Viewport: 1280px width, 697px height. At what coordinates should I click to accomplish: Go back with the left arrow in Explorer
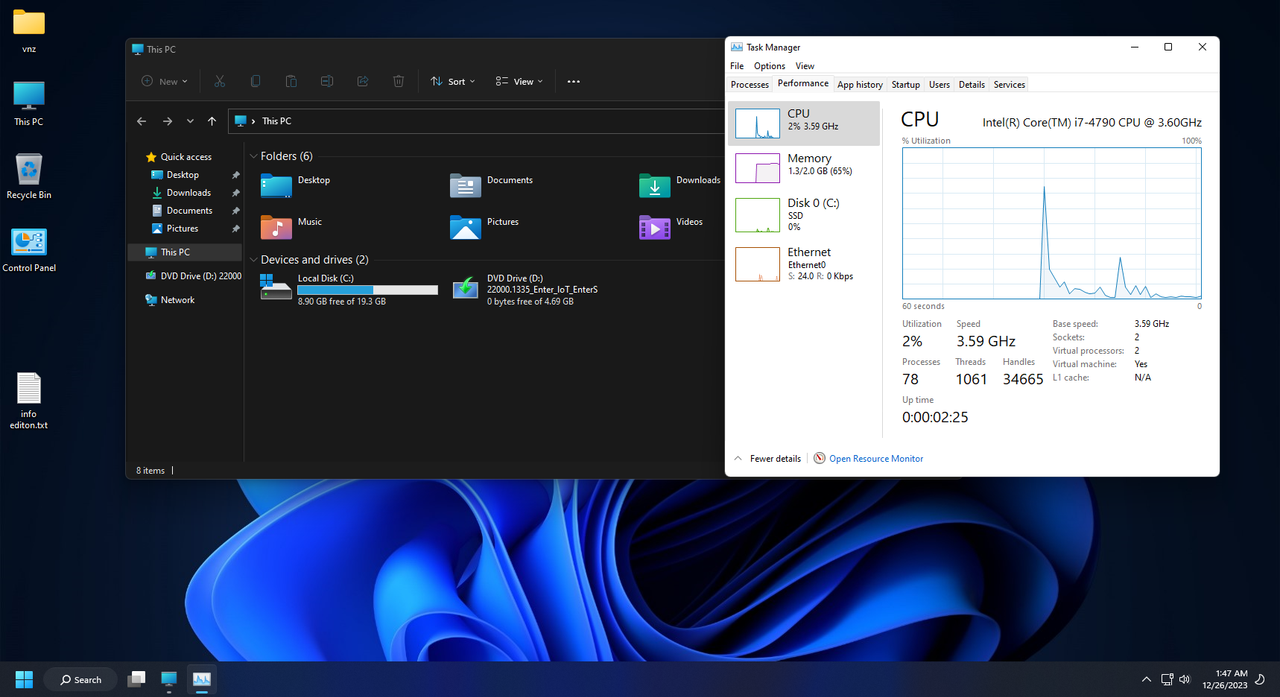[x=141, y=121]
